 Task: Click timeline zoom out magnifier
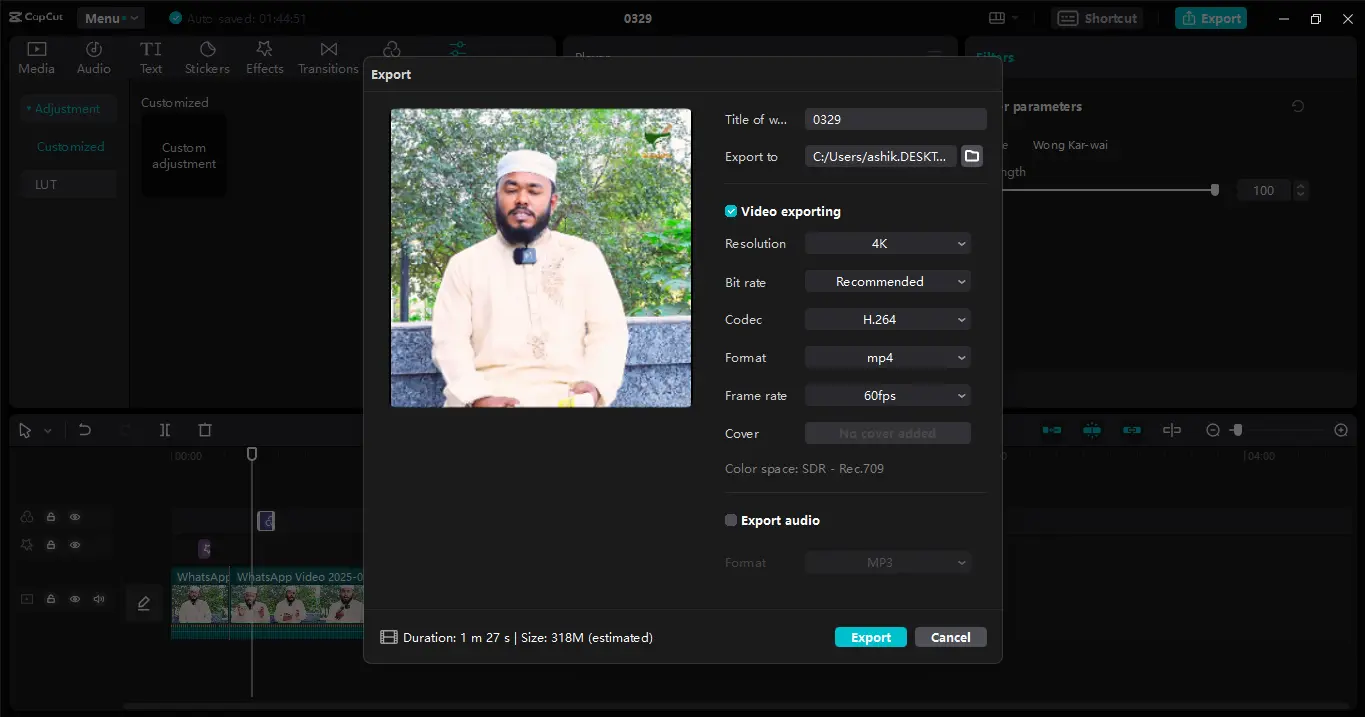(x=1213, y=430)
